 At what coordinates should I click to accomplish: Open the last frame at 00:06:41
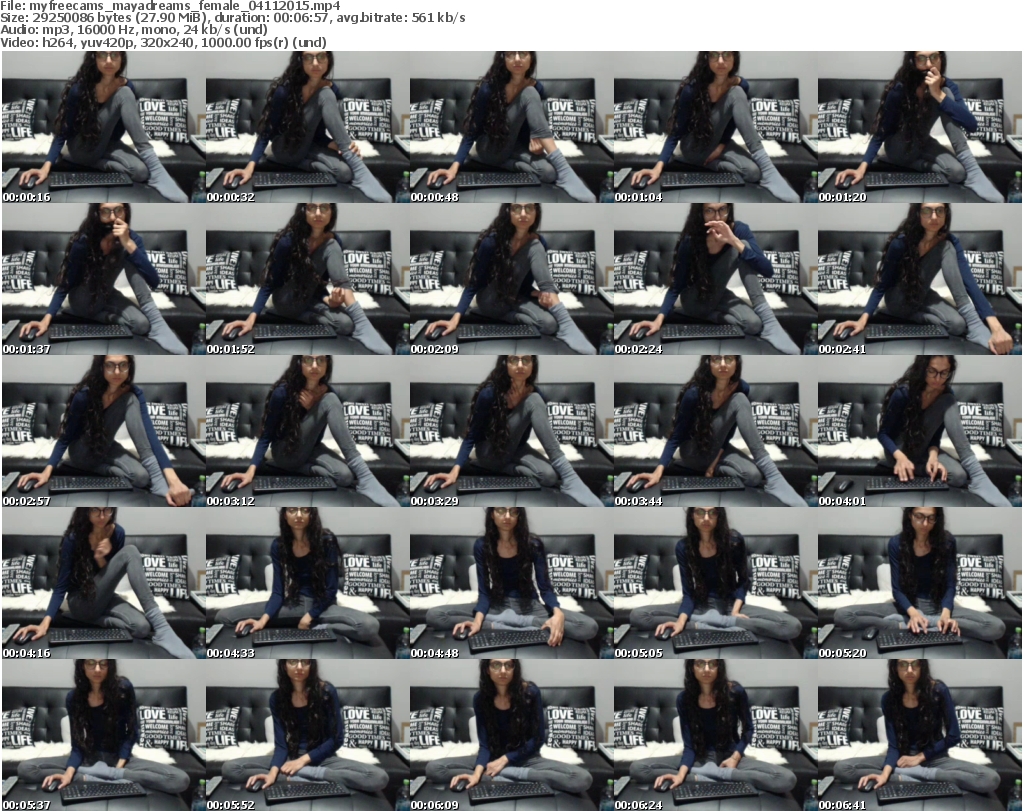point(920,735)
